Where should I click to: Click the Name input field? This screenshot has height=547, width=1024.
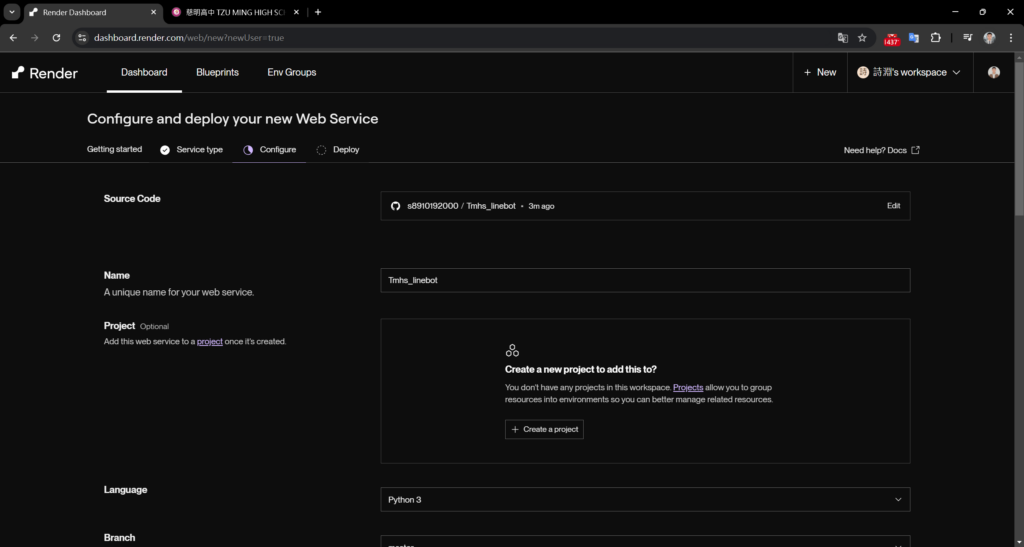(x=645, y=280)
